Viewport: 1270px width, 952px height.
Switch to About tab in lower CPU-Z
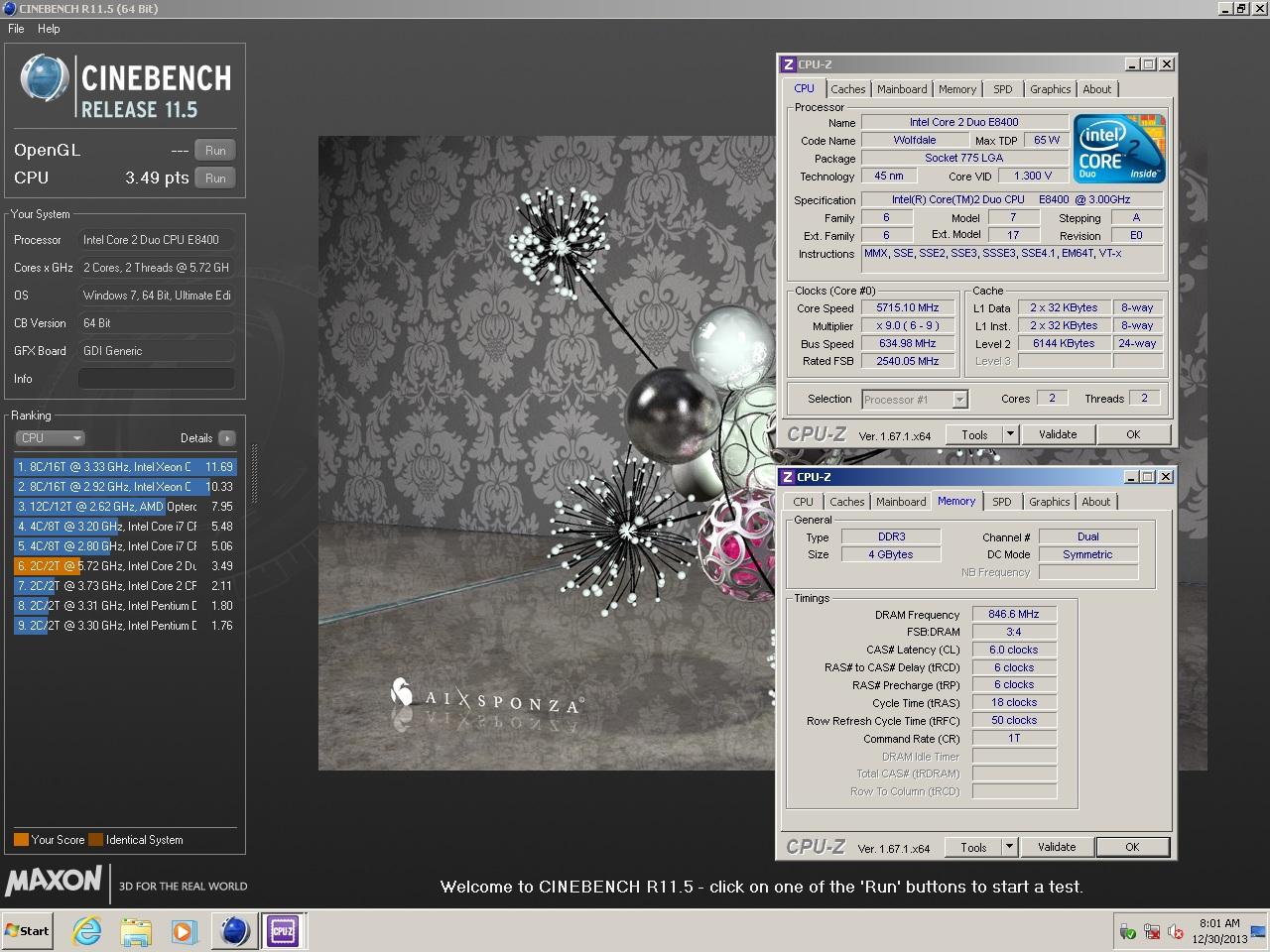coord(1096,502)
